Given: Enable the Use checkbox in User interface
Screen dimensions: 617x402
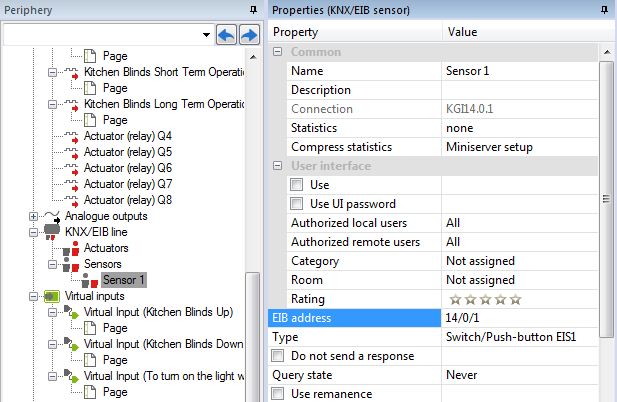Looking at the screenshot, I should click(296, 185).
